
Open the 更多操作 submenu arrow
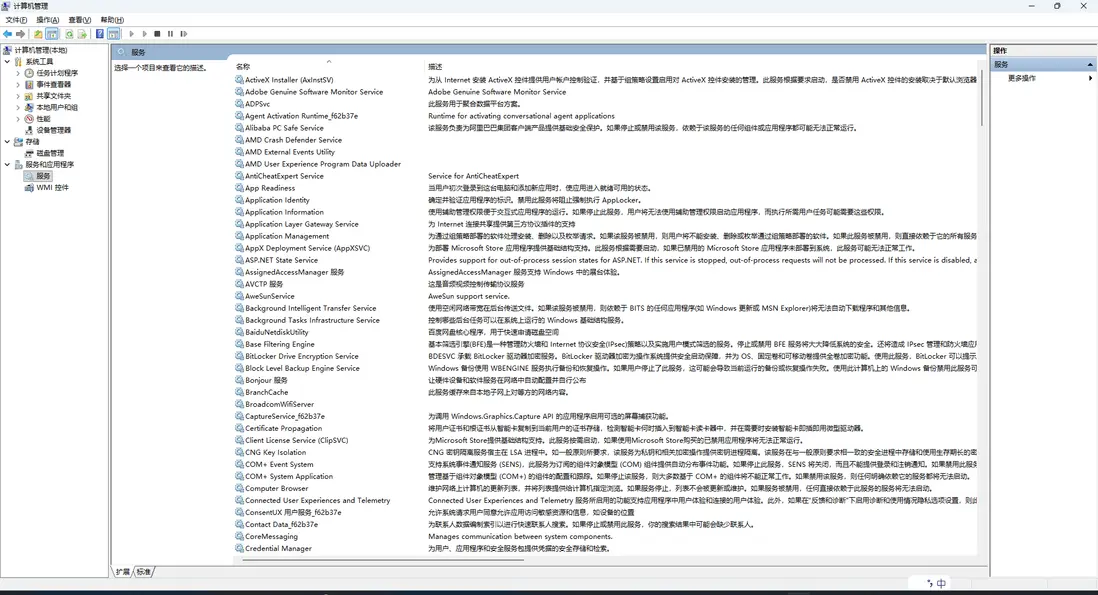(x=1090, y=78)
